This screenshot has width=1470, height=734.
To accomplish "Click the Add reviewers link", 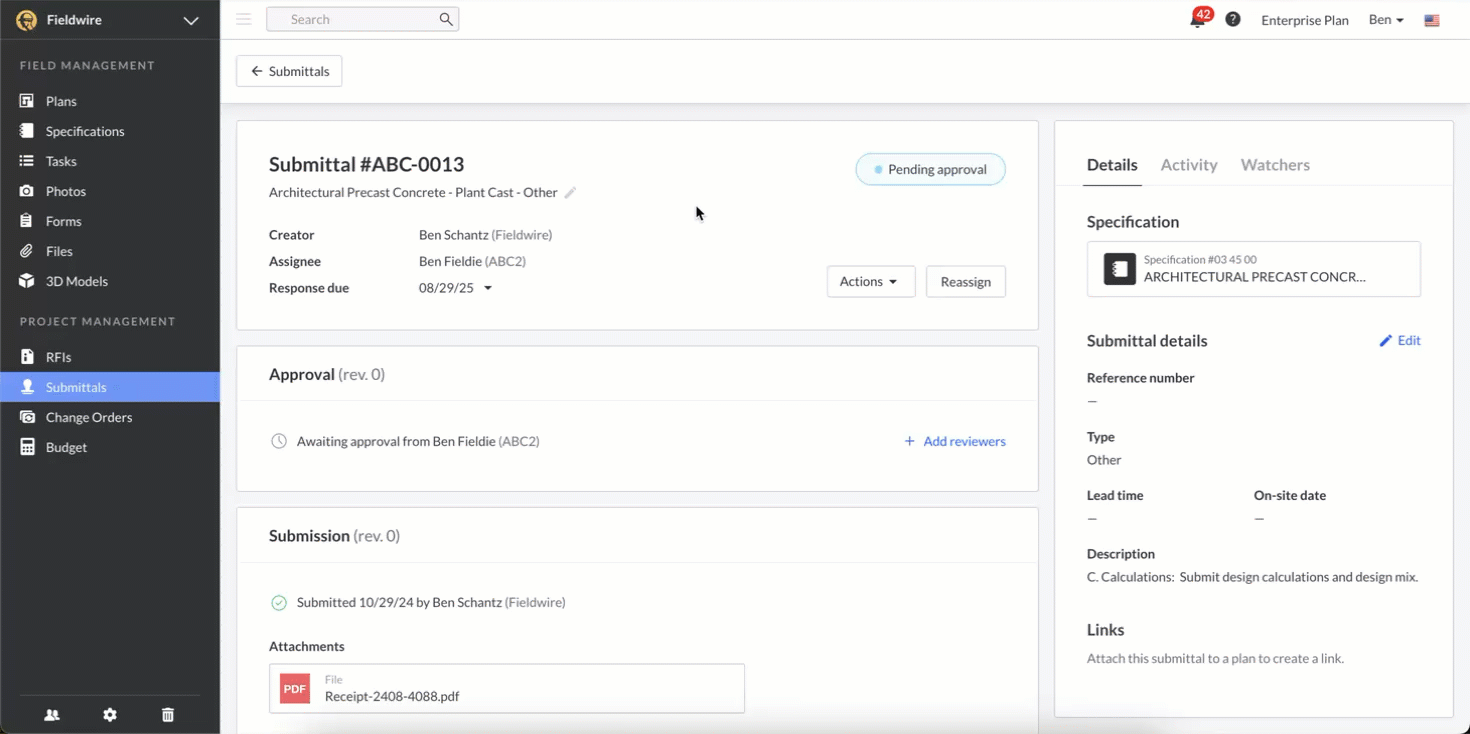I will (x=955, y=441).
